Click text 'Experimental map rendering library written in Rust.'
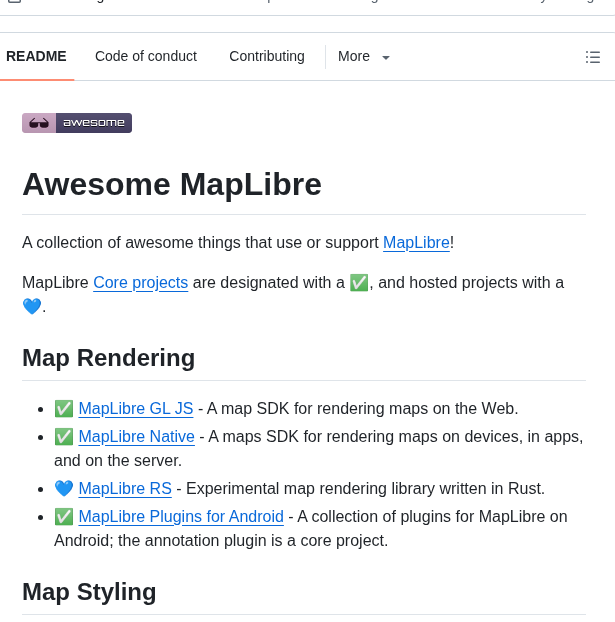 (x=365, y=489)
